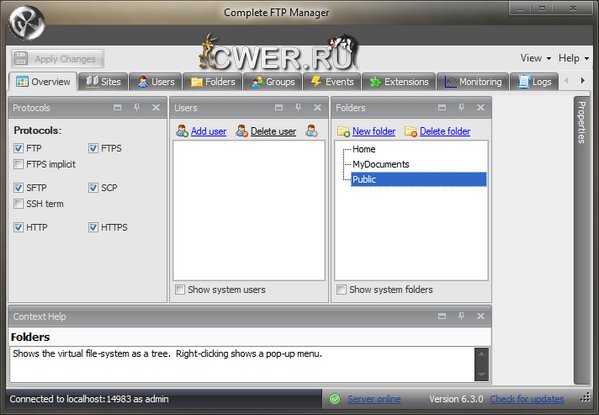Click the Delete user link
This screenshot has height=415, width=599.
coord(273,131)
